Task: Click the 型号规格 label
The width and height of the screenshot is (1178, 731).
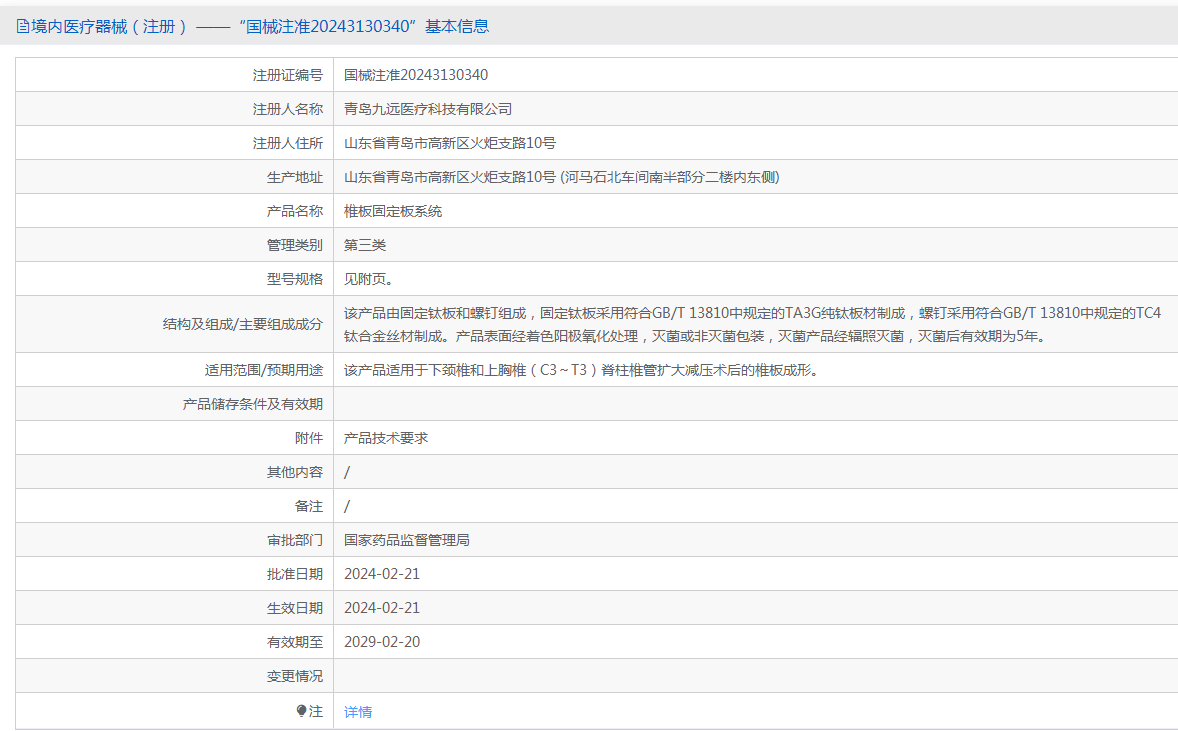Action: click(294, 279)
